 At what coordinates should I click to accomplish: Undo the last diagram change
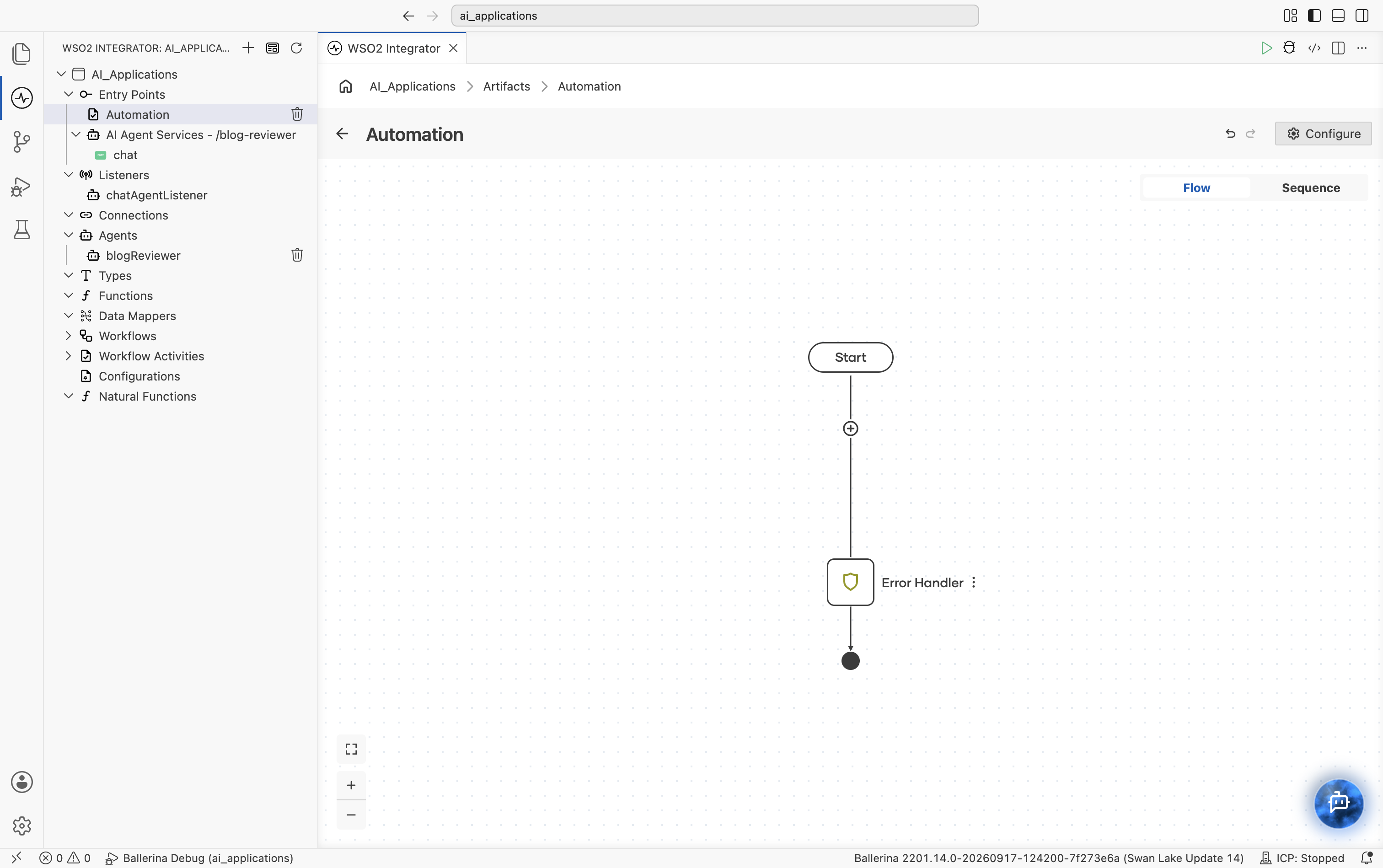pyautogui.click(x=1230, y=133)
